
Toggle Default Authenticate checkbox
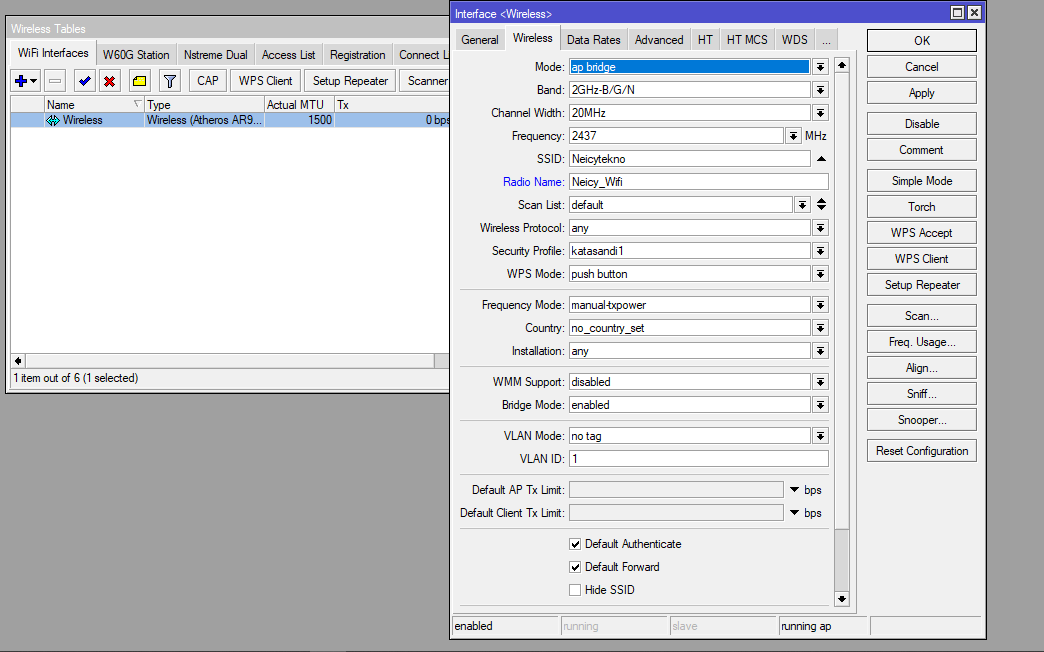(x=575, y=544)
